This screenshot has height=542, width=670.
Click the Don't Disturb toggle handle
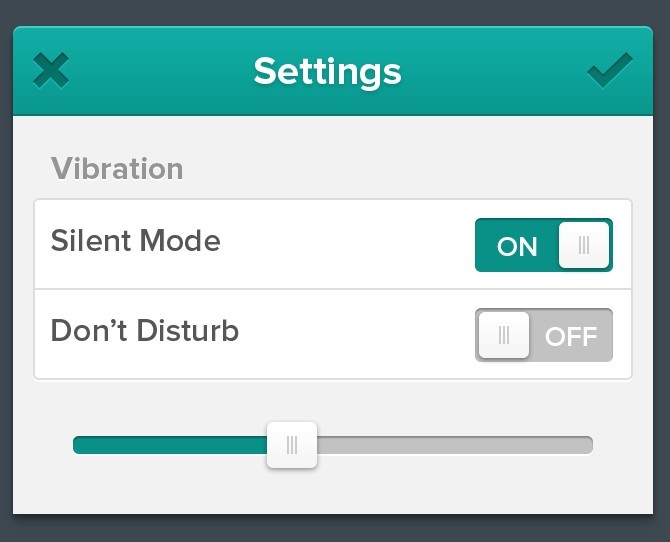point(504,335)
